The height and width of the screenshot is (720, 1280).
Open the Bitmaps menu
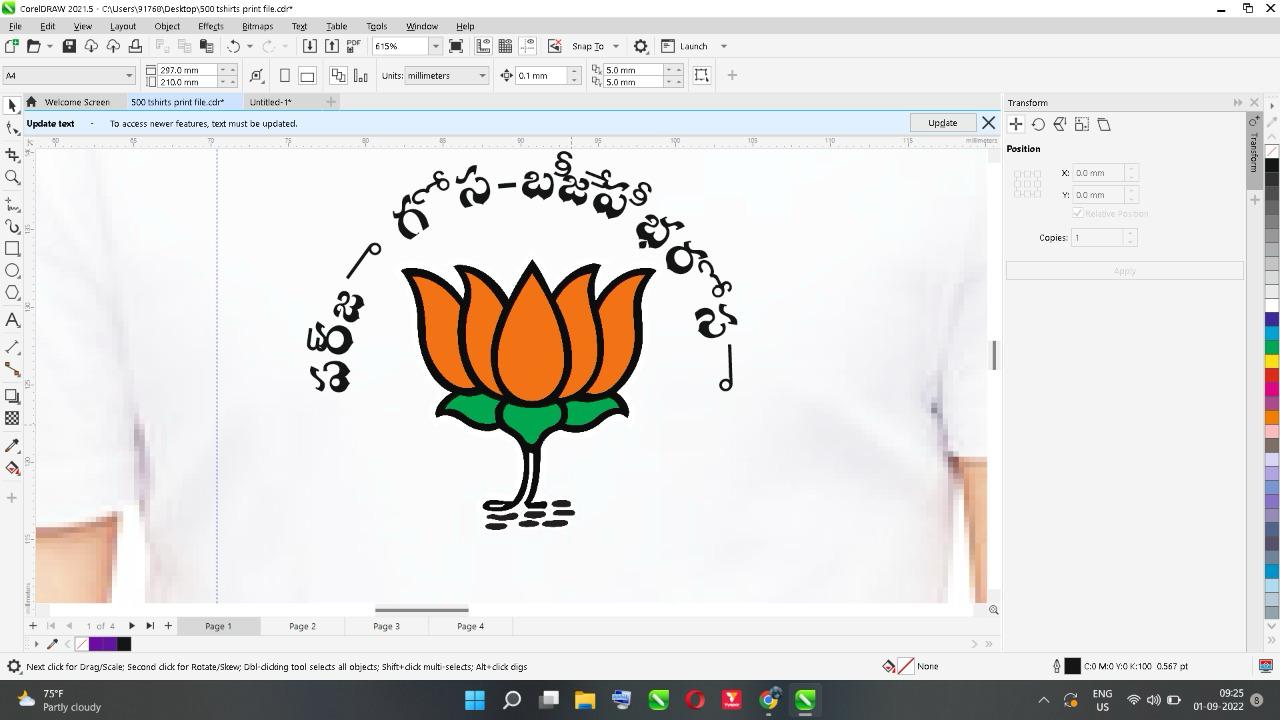tap(257, 26)
